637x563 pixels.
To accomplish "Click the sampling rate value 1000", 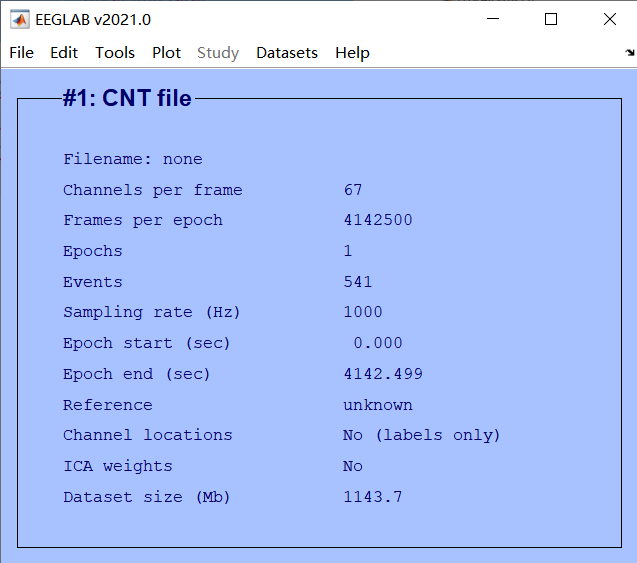I will point(363,312).
